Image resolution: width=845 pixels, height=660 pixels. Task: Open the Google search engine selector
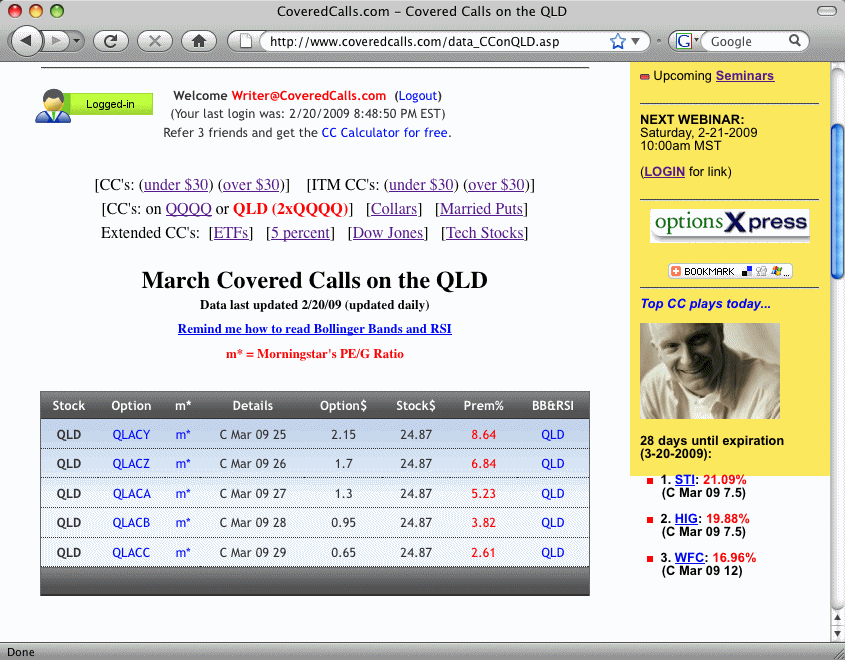pyautogui.click(x=687, y=41)
